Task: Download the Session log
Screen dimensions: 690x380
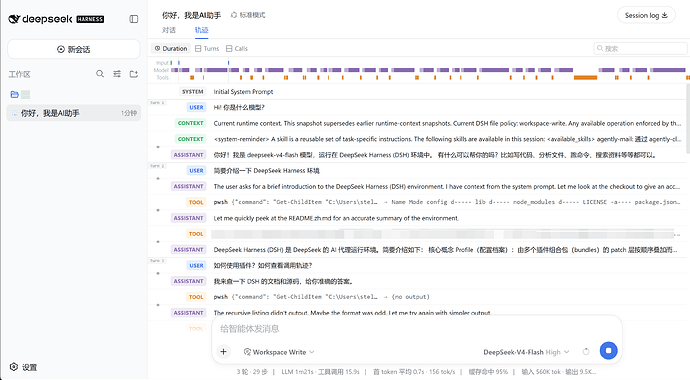Action: [x=646, y=15]
